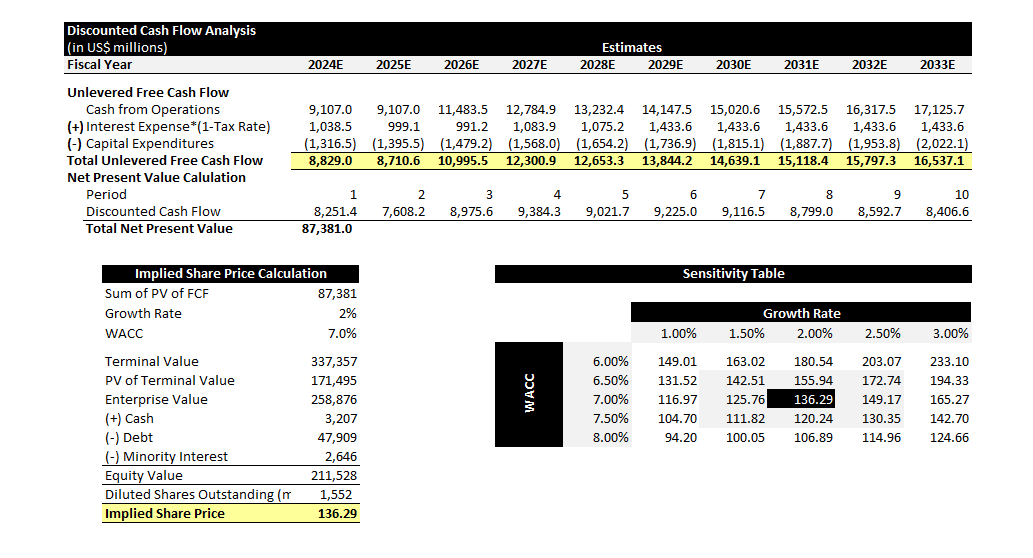The image size is (1033, 558).
Task: Select Discounted Cash Flow value 8,251.4
Action: (335, 211)
